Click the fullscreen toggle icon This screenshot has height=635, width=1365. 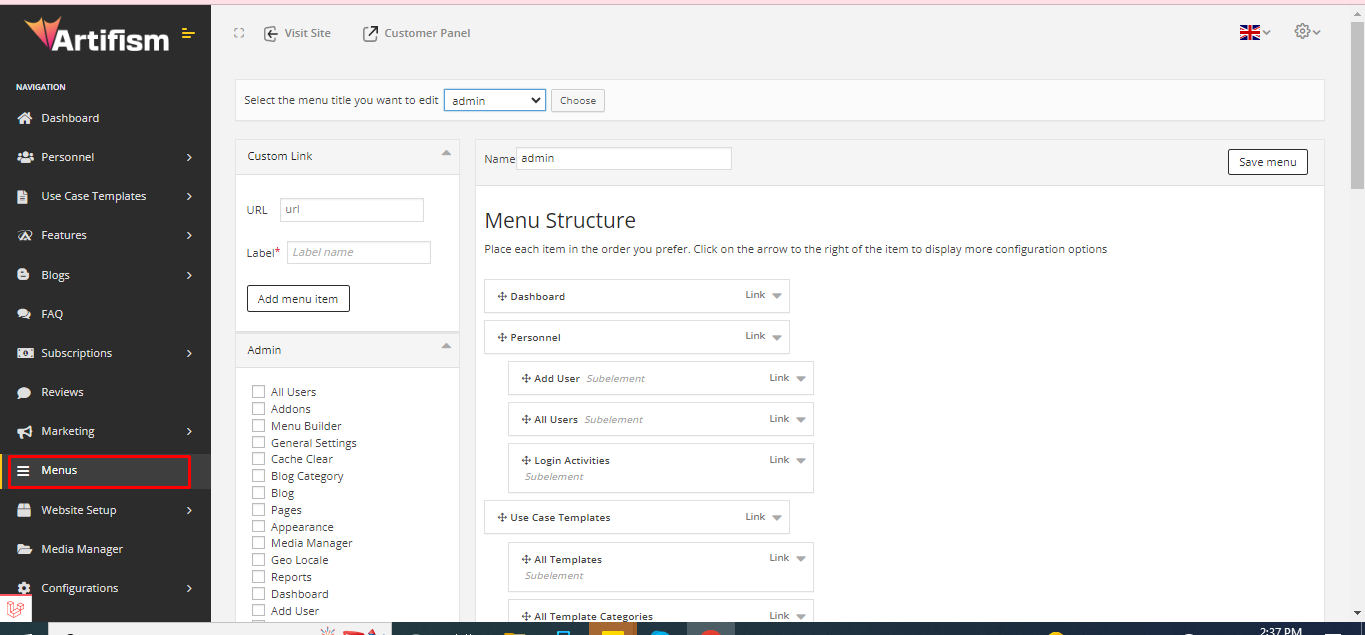(239, 33)
